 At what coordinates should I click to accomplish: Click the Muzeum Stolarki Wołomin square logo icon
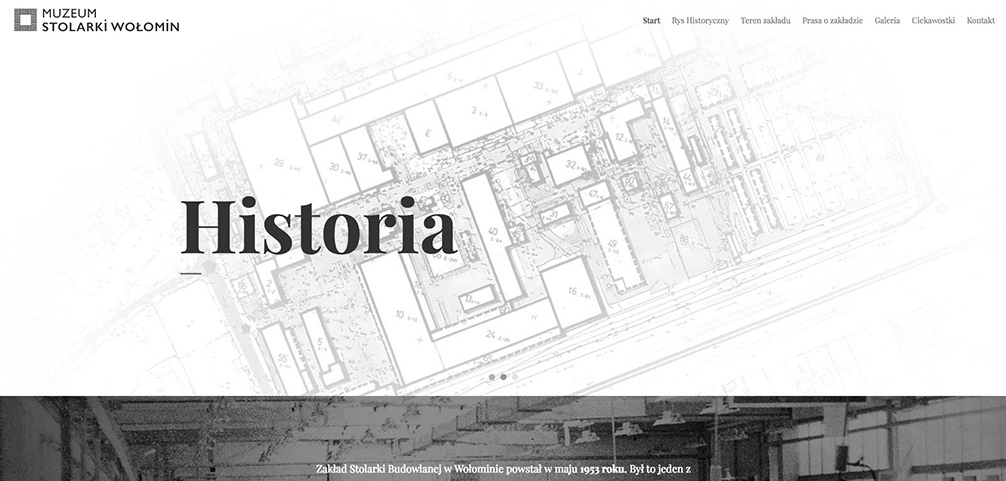pyautogui.click(x=26, y=20)
